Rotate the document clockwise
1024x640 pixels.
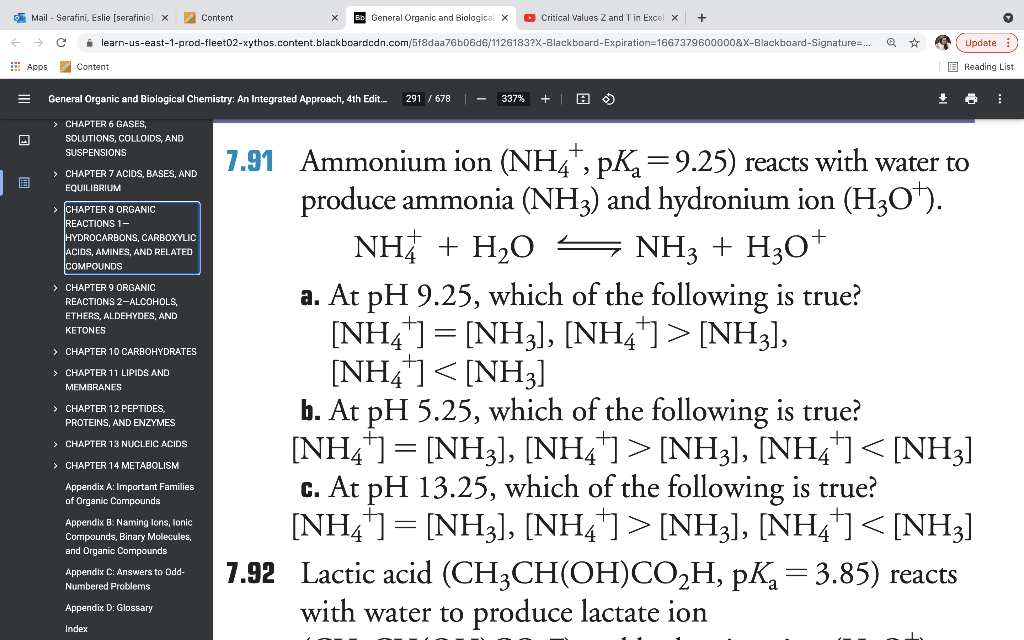pos(611,99)
